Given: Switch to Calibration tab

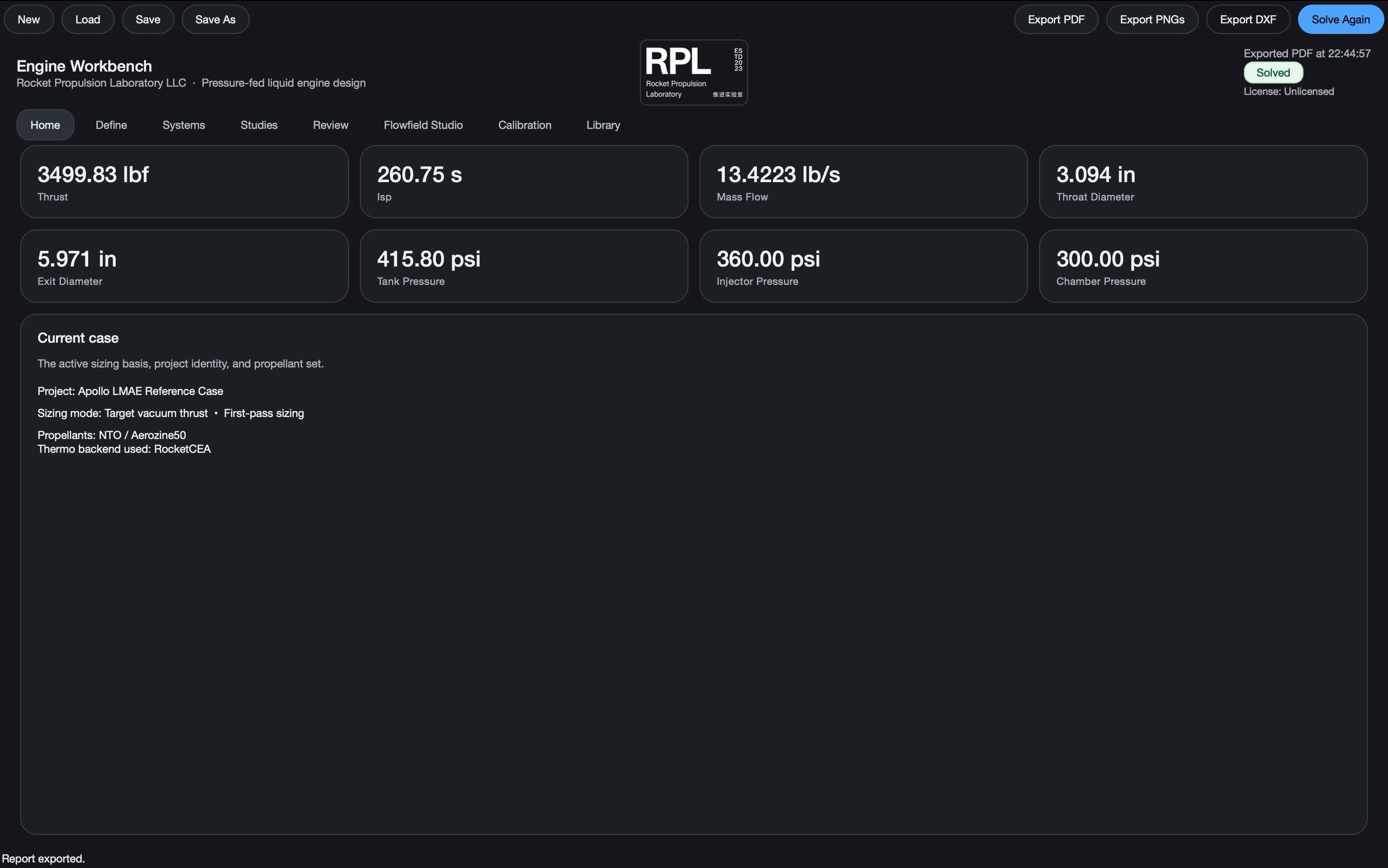Looking at the screenshot, I should tap(525, 125).
